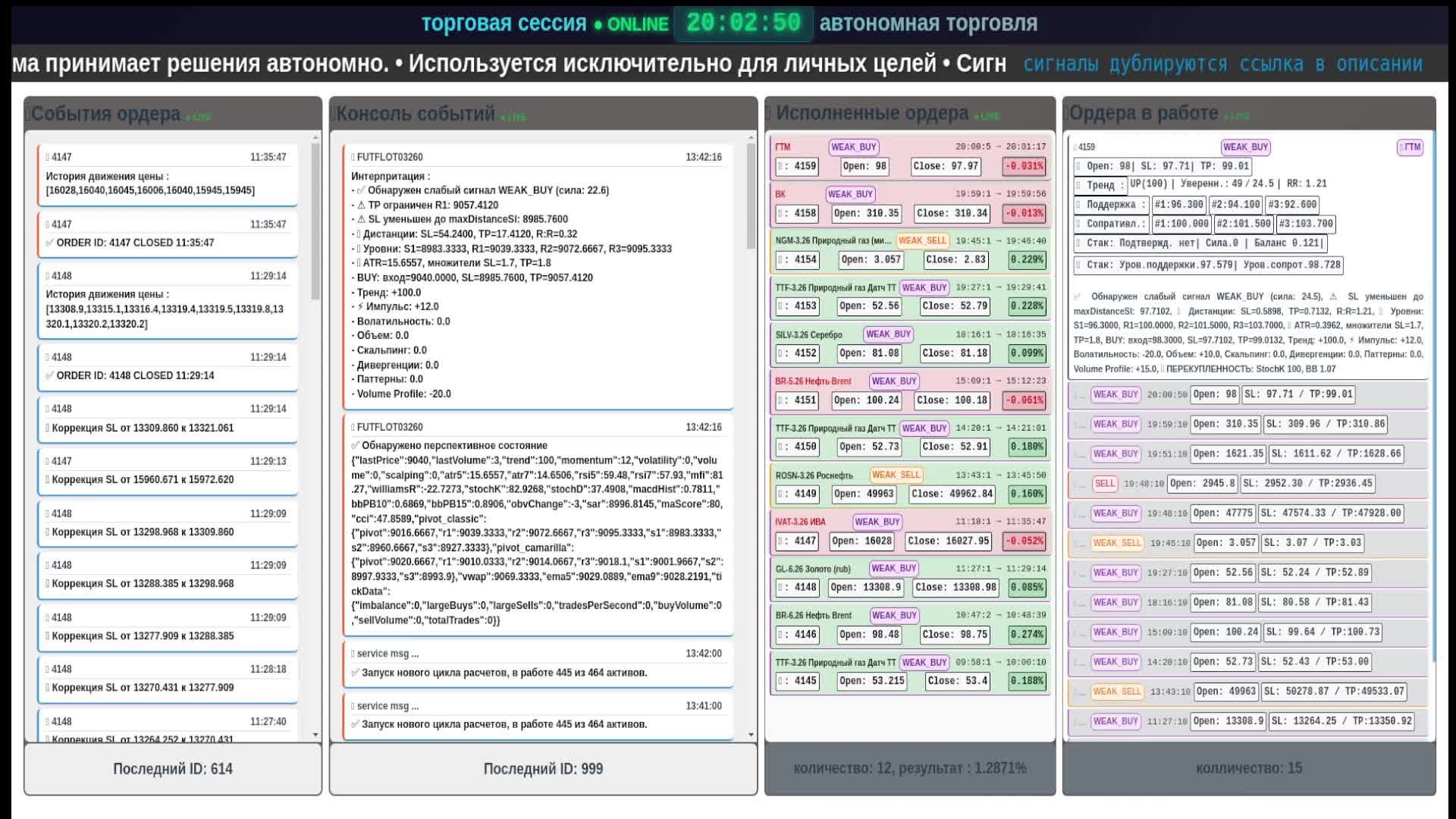Screen dimensions: 1456x819
Task: Click lightning icon beside Импульс +12.0 line
Action: tap(361, 306)
